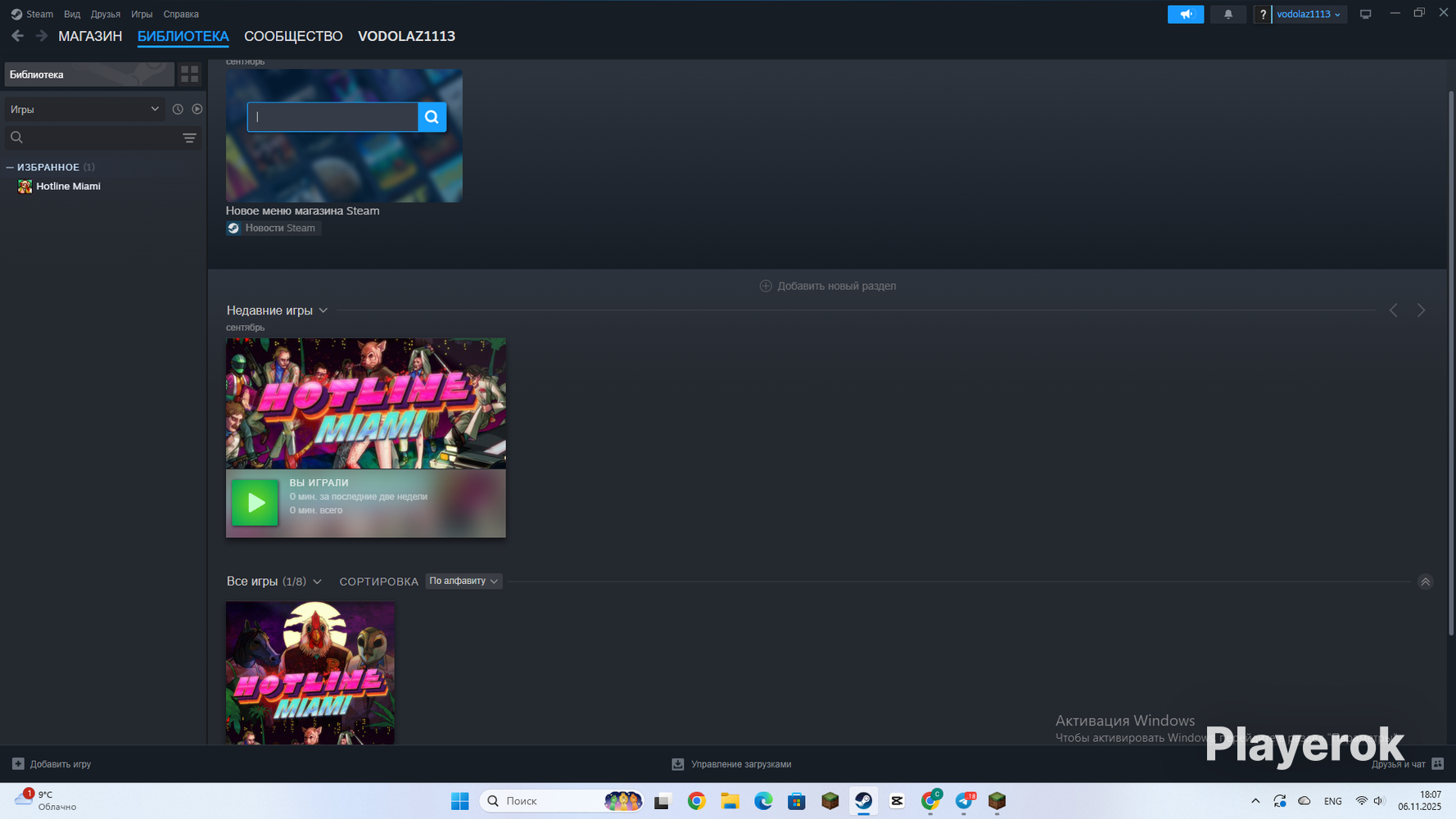Image resolution: width=1456 pixels, height=819 pixels.
Task: Open Telegram from the taskbar
Action: coord(964,801)
